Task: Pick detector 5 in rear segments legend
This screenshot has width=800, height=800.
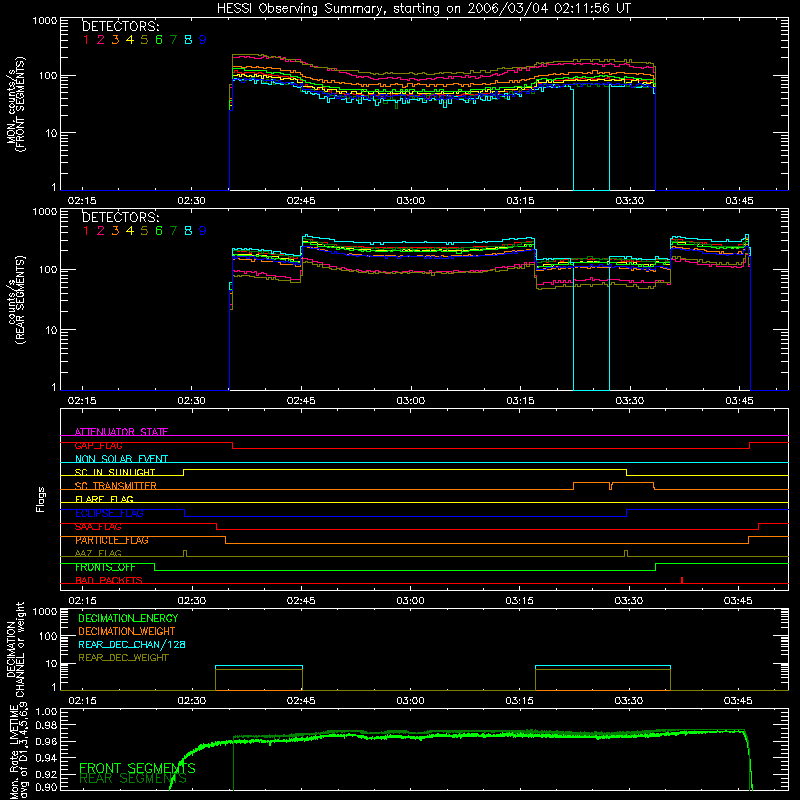Action: tap(144, 231)
